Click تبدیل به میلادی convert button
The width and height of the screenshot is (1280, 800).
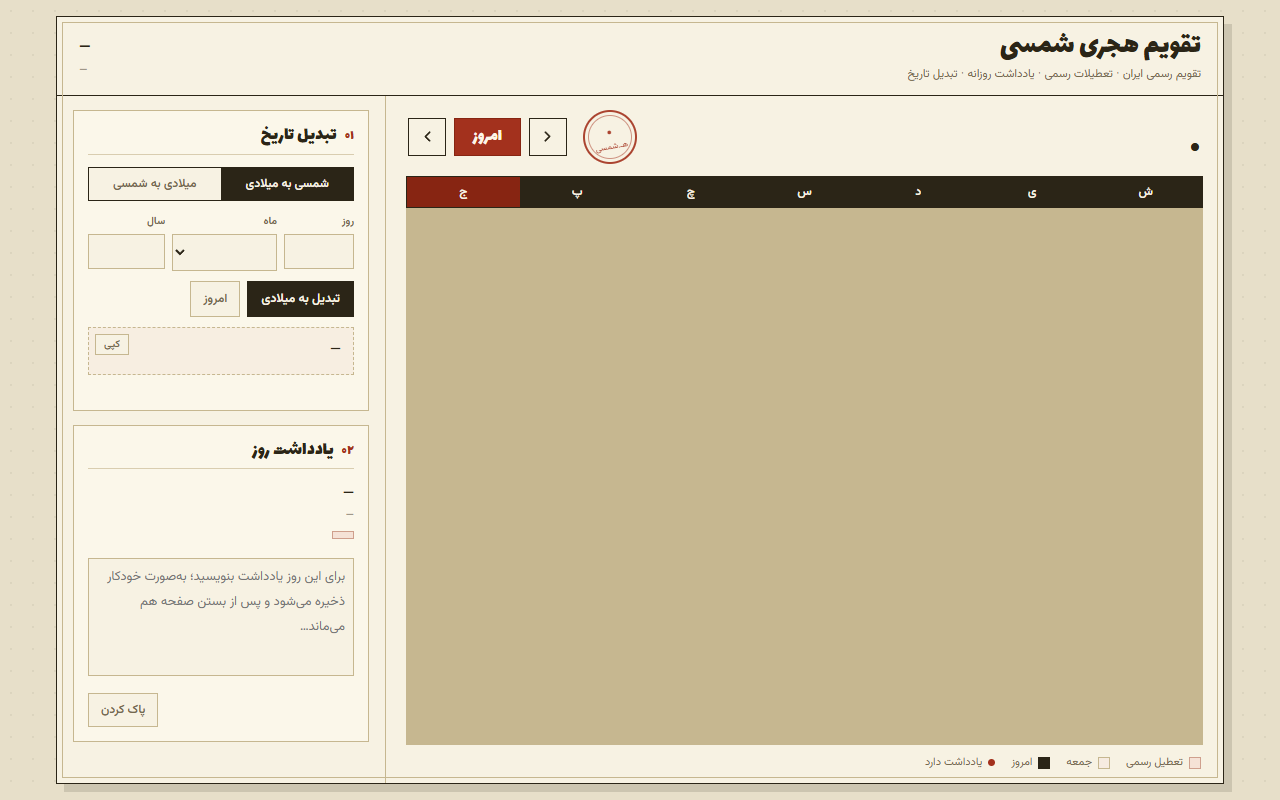click(300, 299)
